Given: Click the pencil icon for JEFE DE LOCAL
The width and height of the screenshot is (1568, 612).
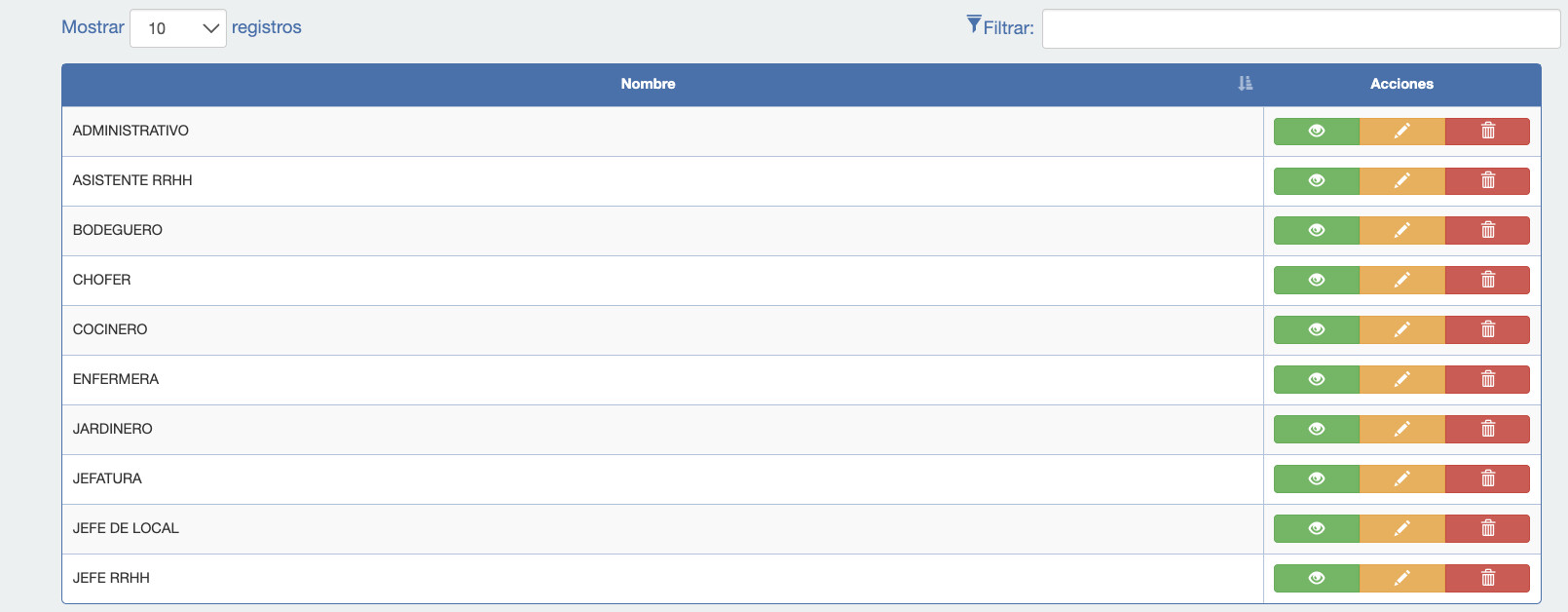Looking at the screenshot, I should pyautogui.click(x=1401, y=529).
